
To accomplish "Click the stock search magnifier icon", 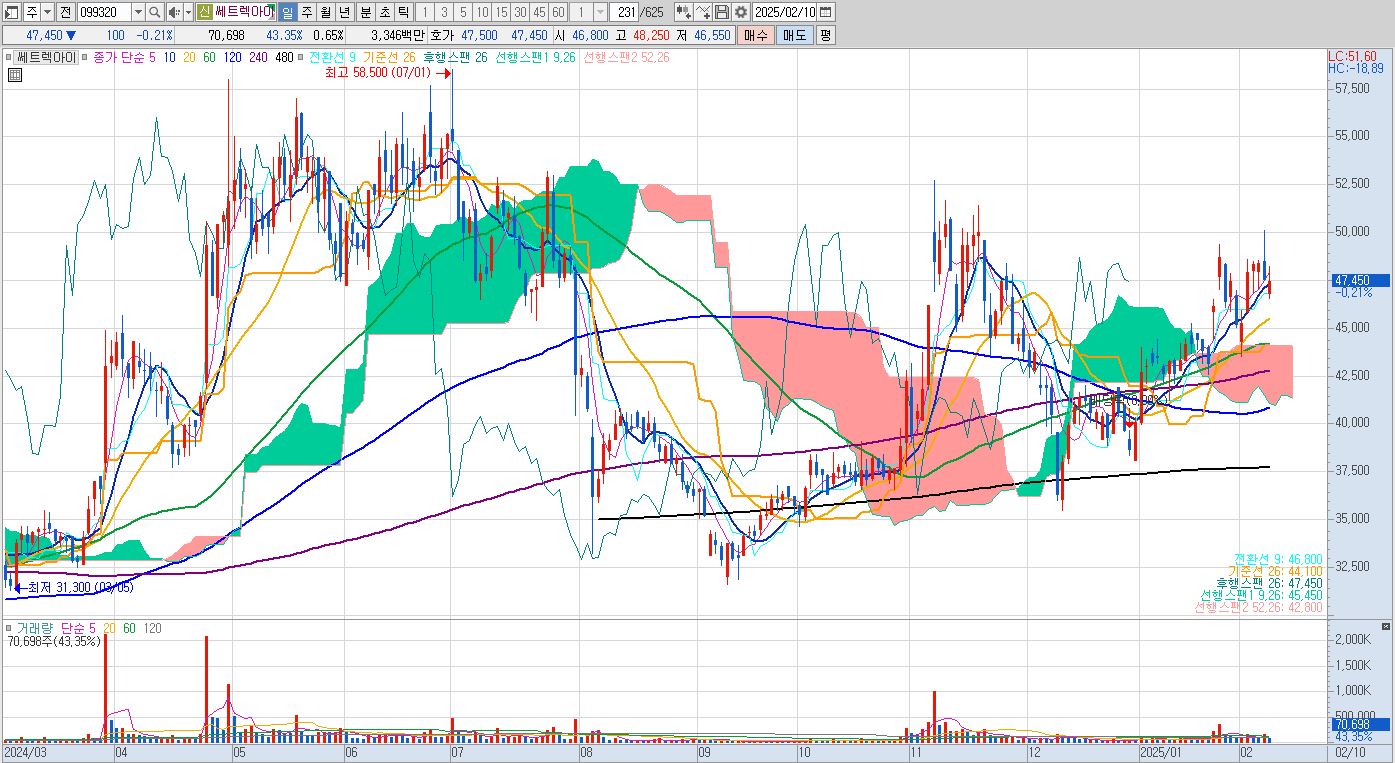I will point(154,12).
